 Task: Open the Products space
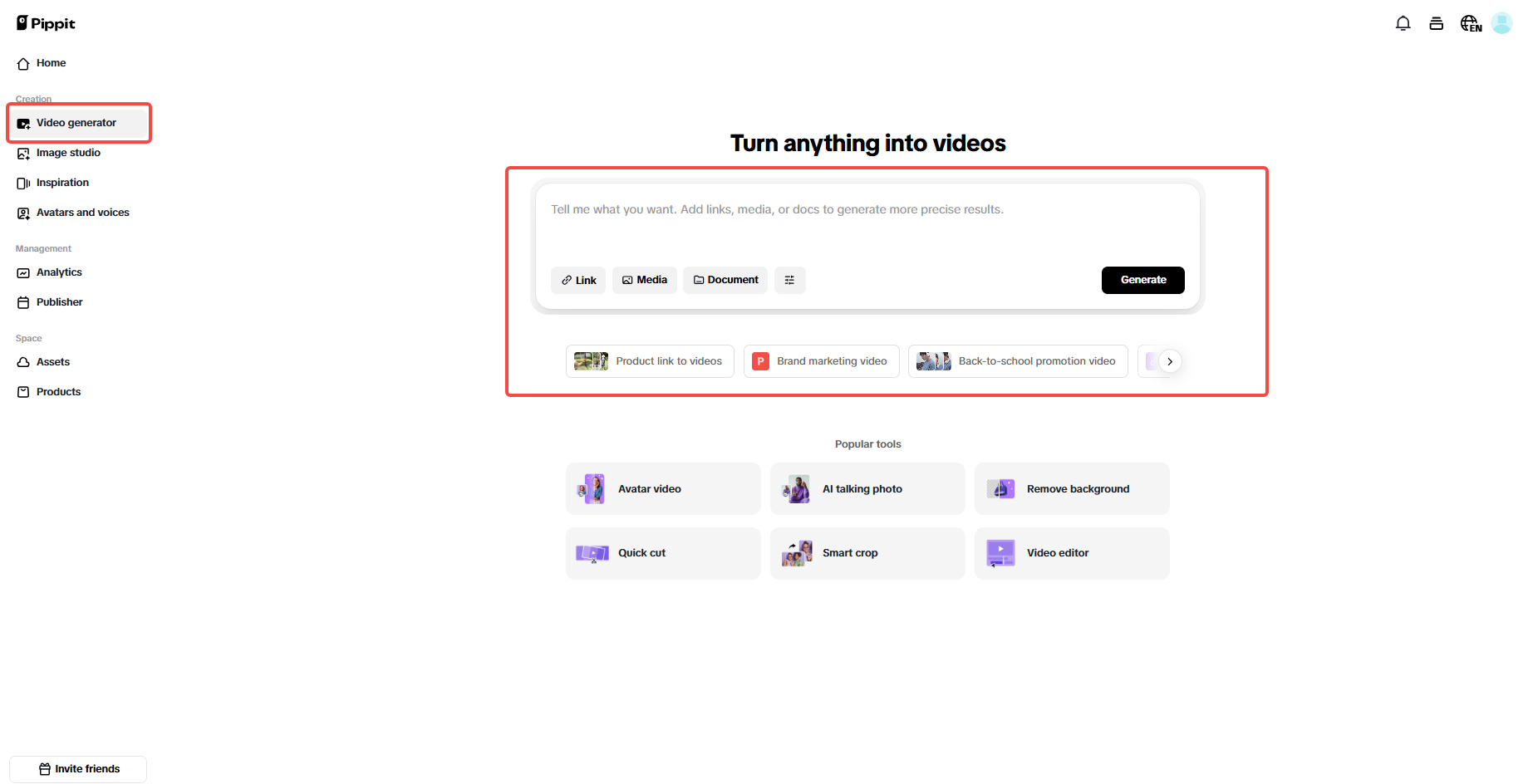(57, 391)
